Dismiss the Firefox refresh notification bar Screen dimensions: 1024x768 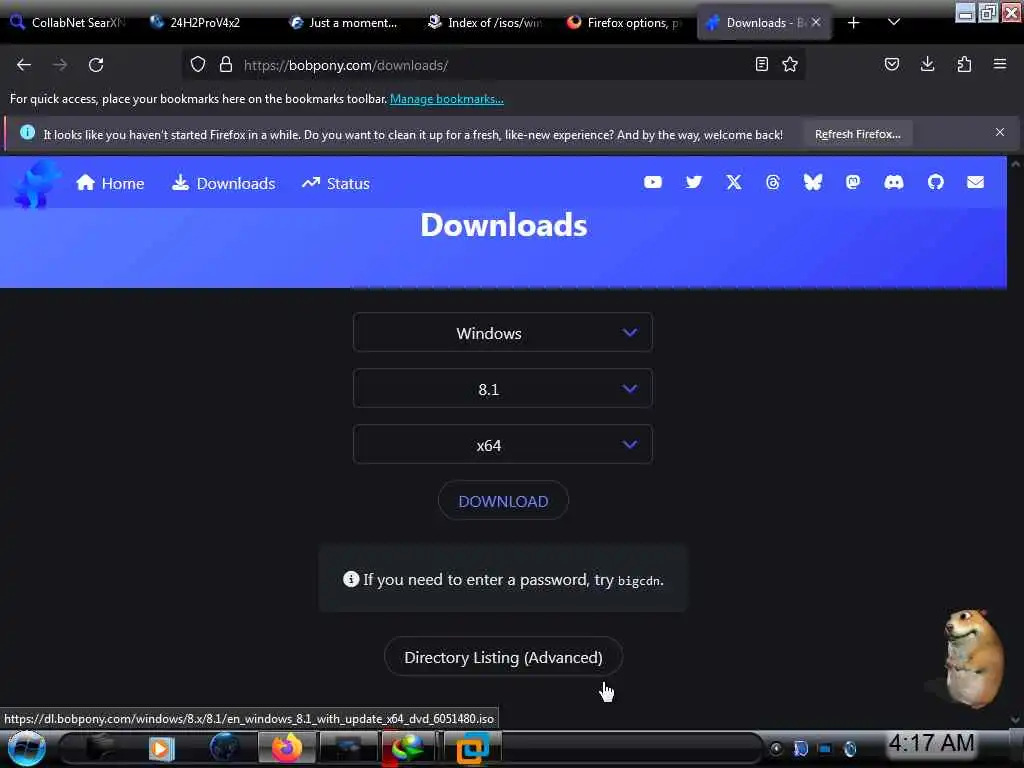coord(1000,132)
